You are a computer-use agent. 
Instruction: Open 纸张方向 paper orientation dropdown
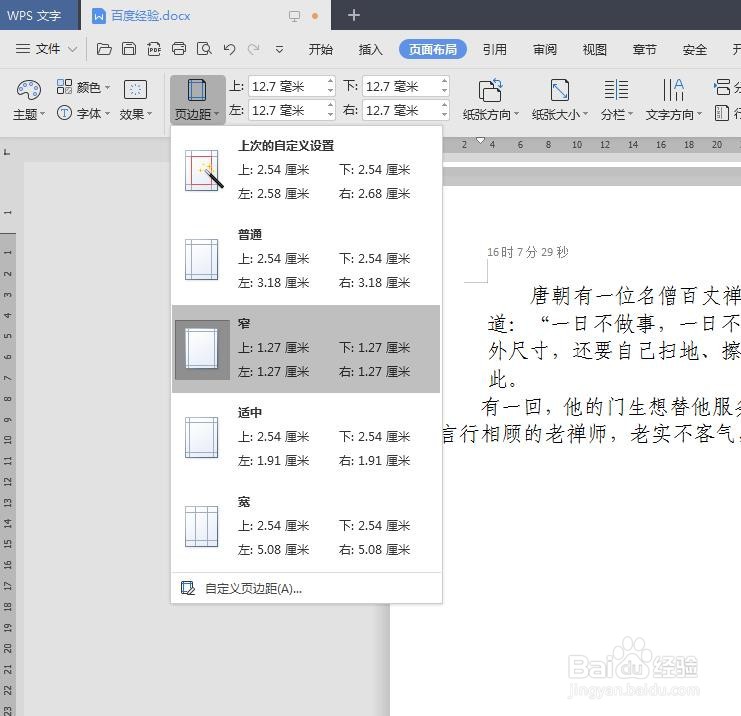click(491, 114)
